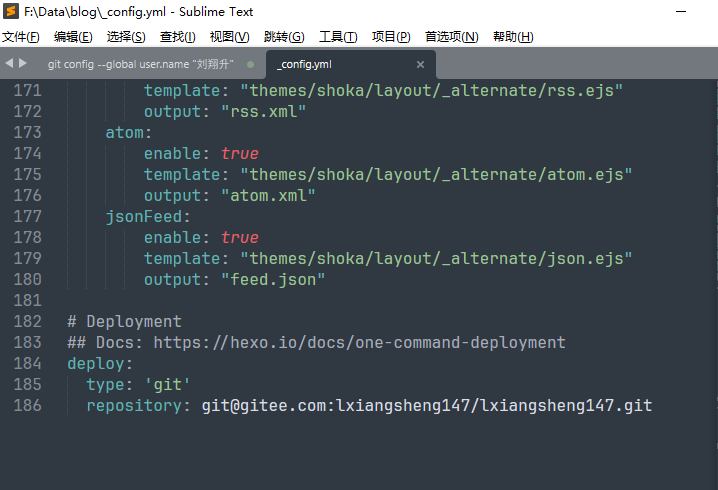The width and height of the screenshot is (718, 490).
Task: Close the _config.yml tab
Action: pyautogui.click(x=420, y=64)
